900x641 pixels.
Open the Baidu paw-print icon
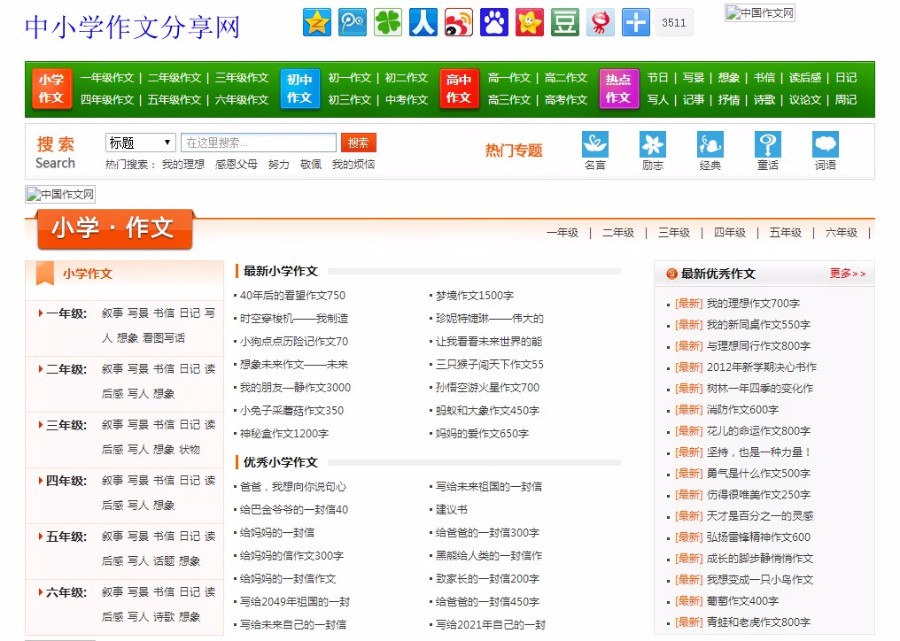coord(494,21)
